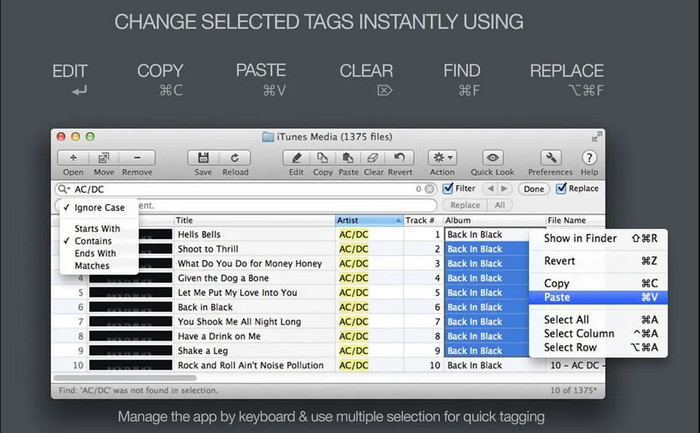Choose Select Row in context menu
700x433 pixels.
[598, 347]
